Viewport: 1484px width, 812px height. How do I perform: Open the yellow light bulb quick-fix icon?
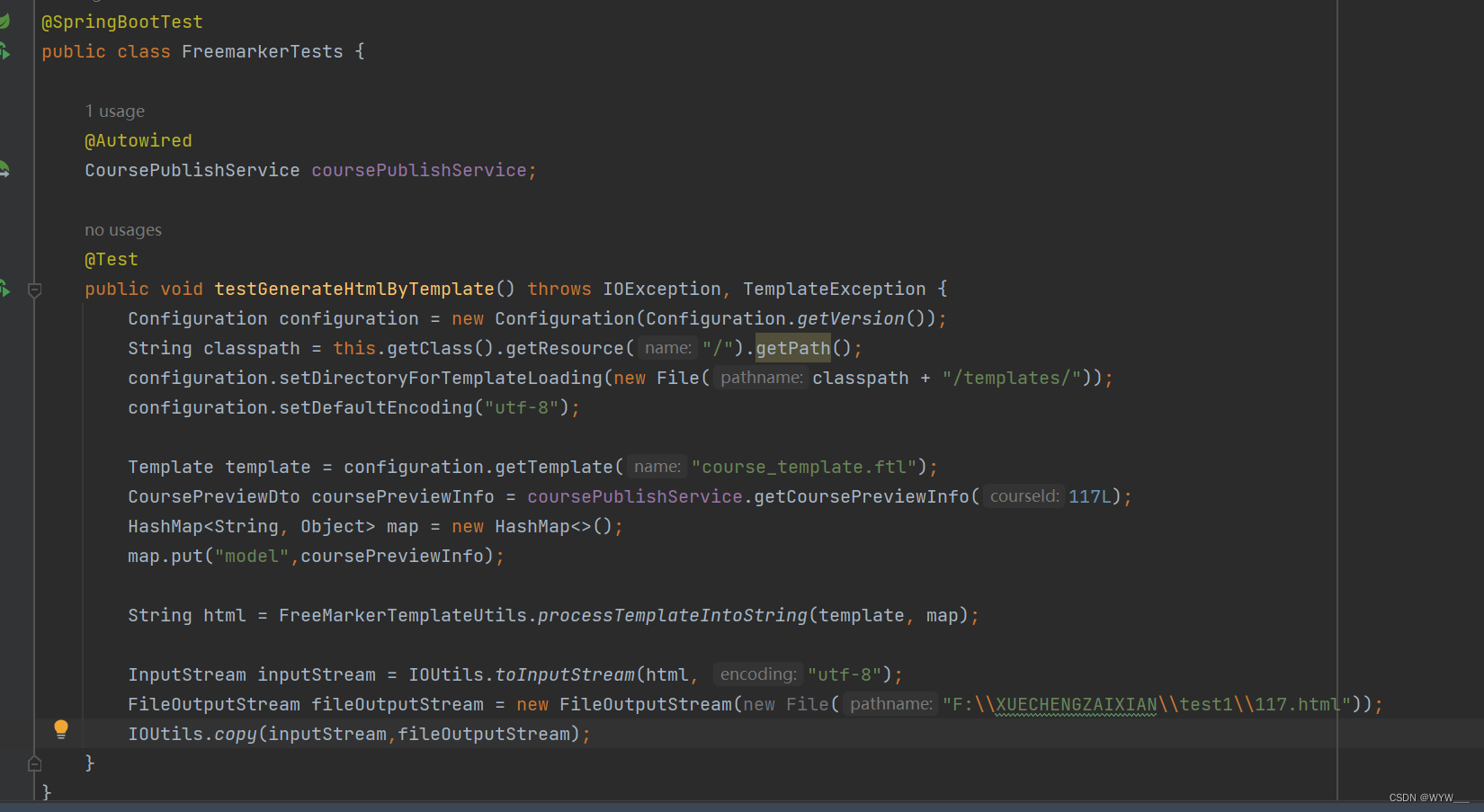tap(61, 729)
